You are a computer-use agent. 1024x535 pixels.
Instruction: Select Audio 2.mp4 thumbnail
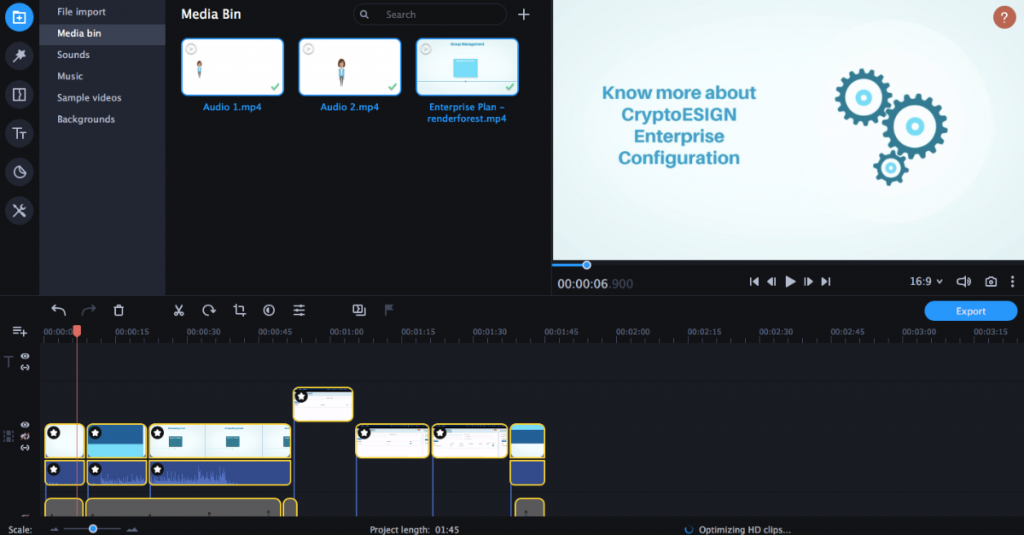349,67
